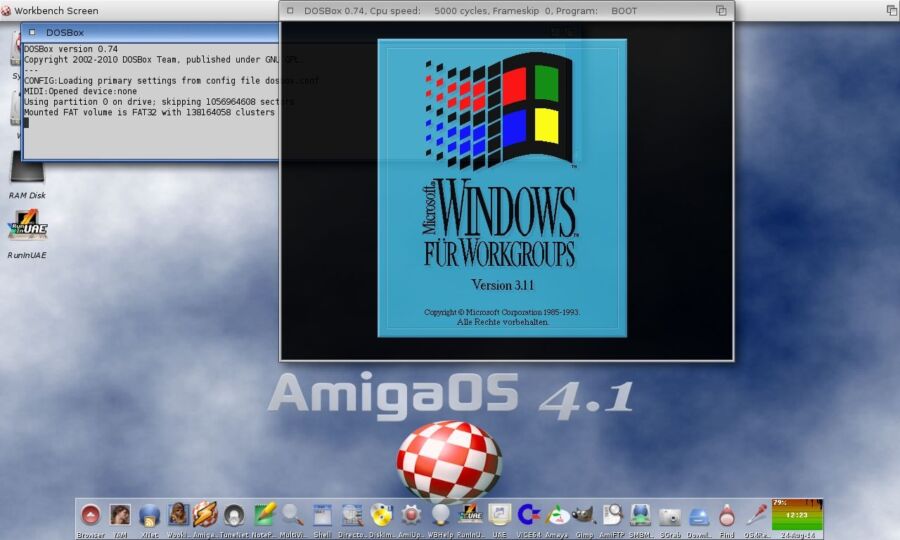Open the SMBMounter dock icon

click(x=641, y=515)
